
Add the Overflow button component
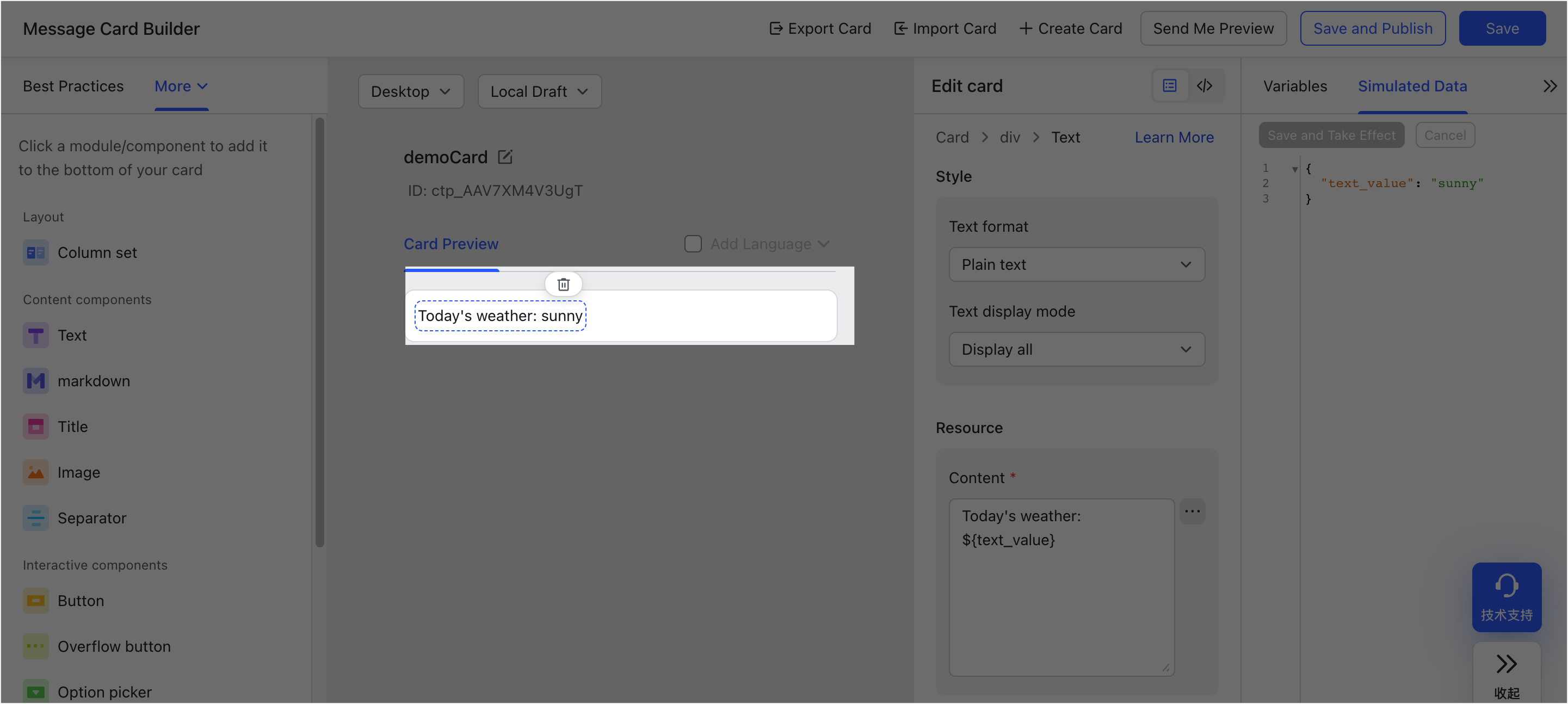point(97,646)
